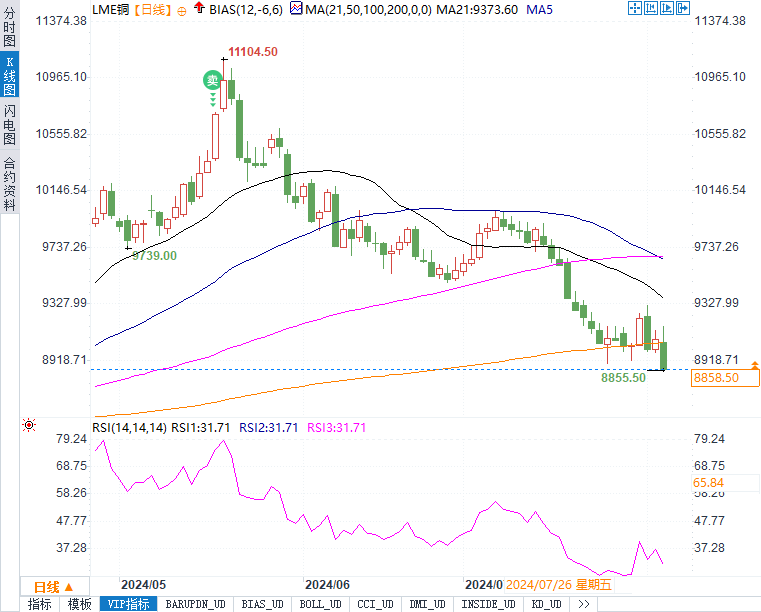Open the RSI(14,14,14) indicator settings
The width and height of the screenshot is (761, 612).
130,428
